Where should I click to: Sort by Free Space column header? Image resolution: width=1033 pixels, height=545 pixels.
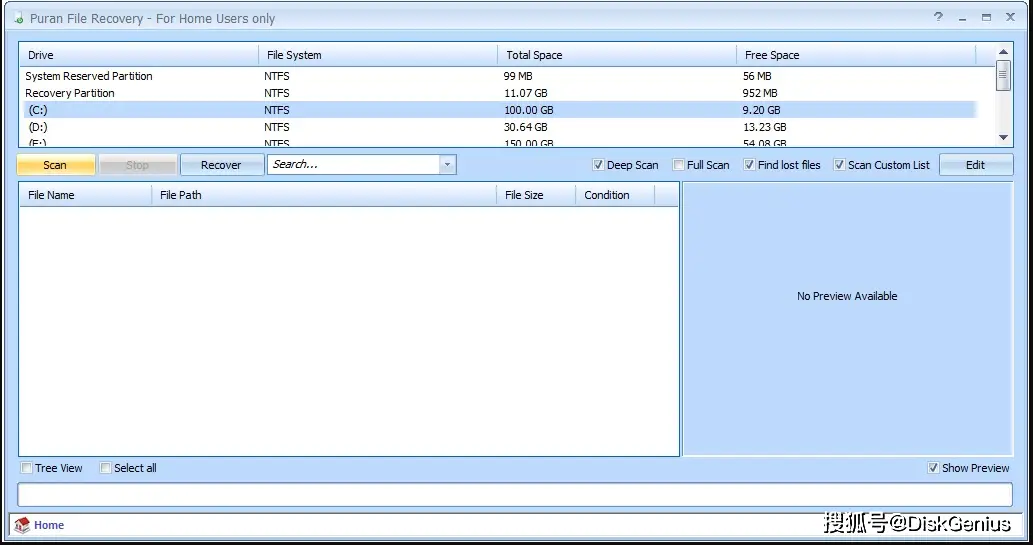[856, 55]
